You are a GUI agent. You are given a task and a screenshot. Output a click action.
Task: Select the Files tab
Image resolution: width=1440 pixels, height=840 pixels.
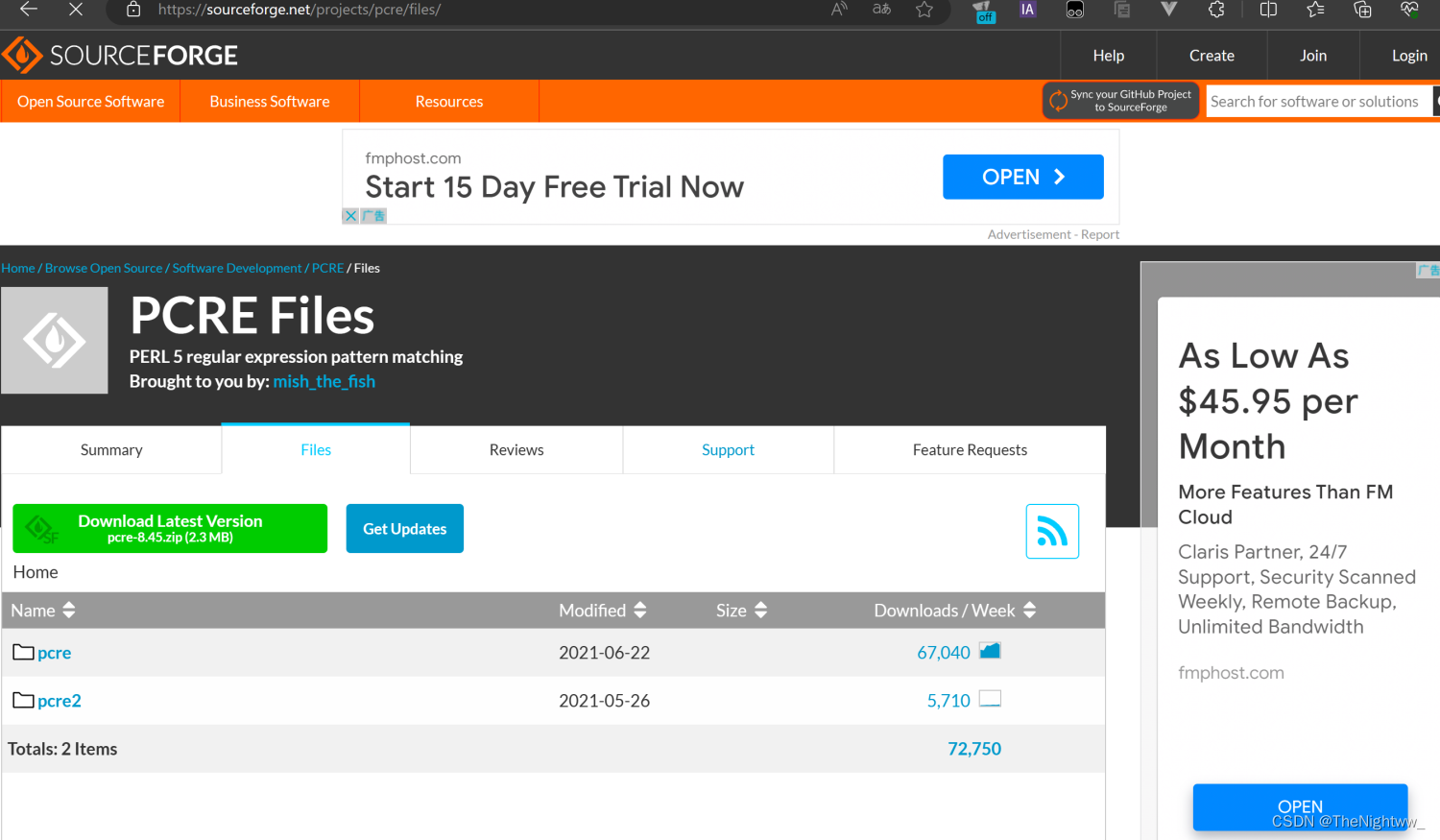click(x=316, y=449)
